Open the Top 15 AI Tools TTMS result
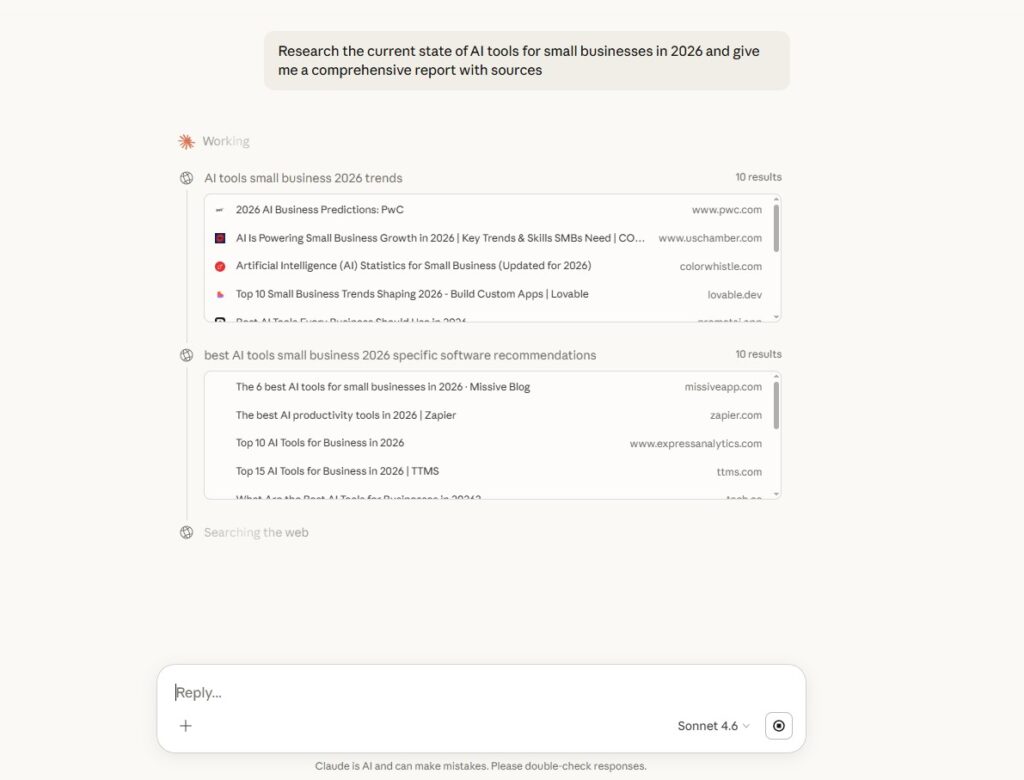Image resolution: width=1024 pixels, height=780 pixels. 337,472
